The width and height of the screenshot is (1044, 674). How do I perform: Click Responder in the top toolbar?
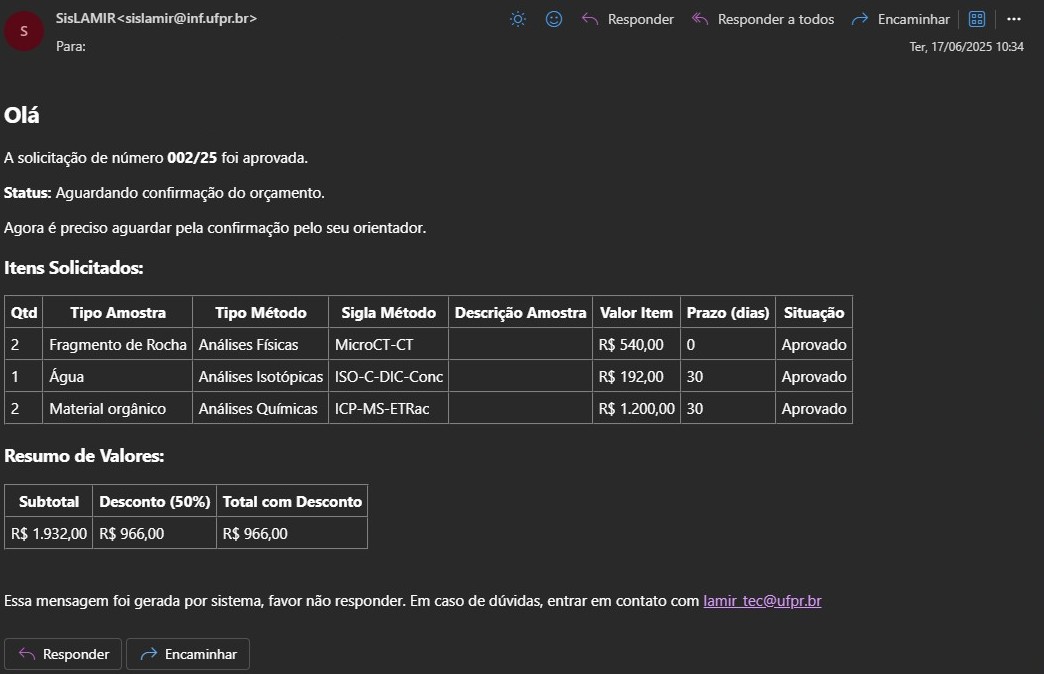click(x=628, y=19)
